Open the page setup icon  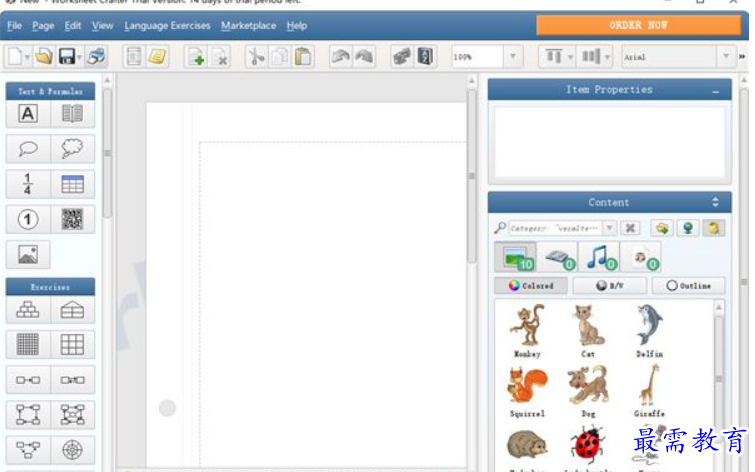[133, 57]
